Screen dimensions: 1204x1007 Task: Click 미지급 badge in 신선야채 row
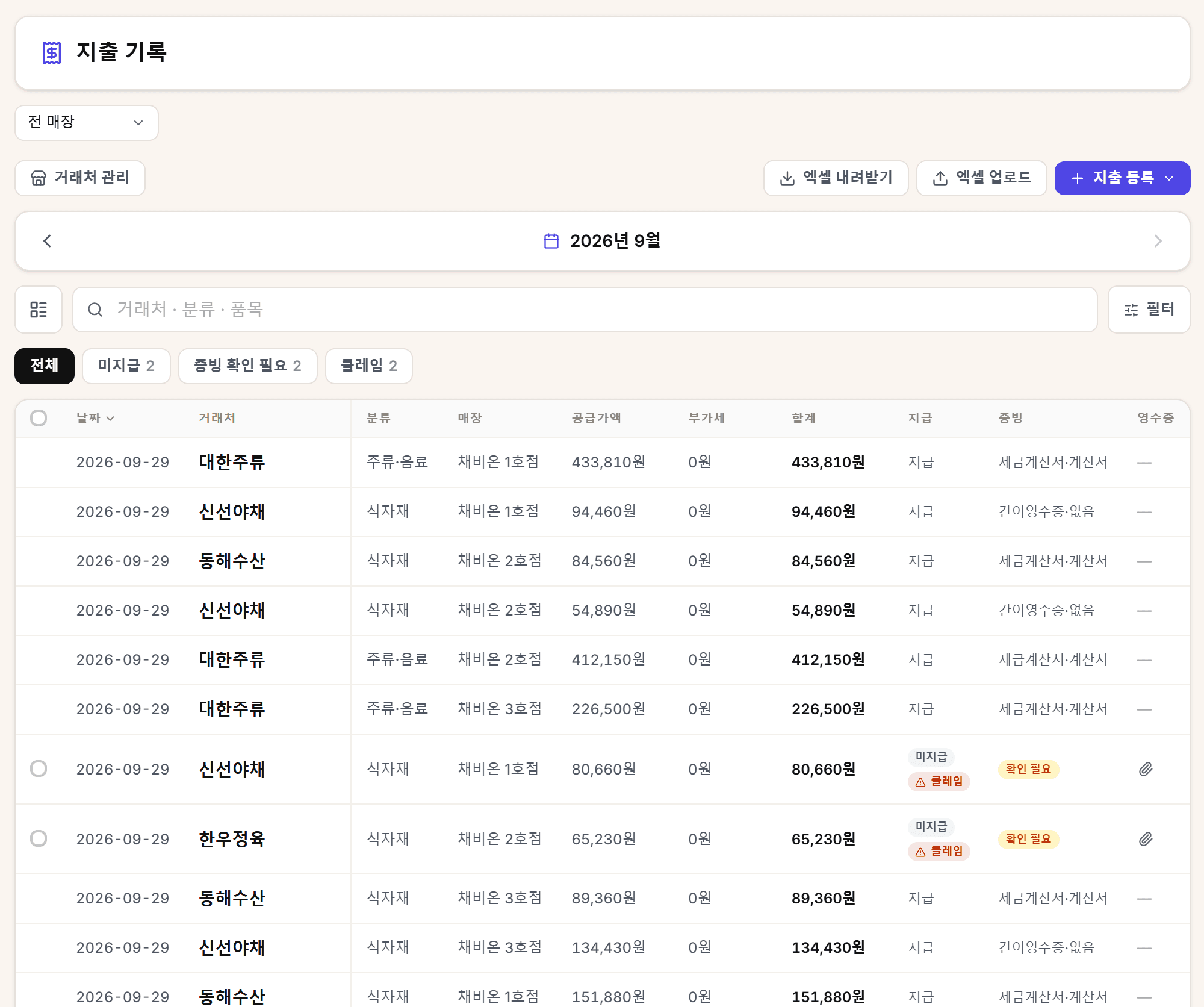[931, 757]
